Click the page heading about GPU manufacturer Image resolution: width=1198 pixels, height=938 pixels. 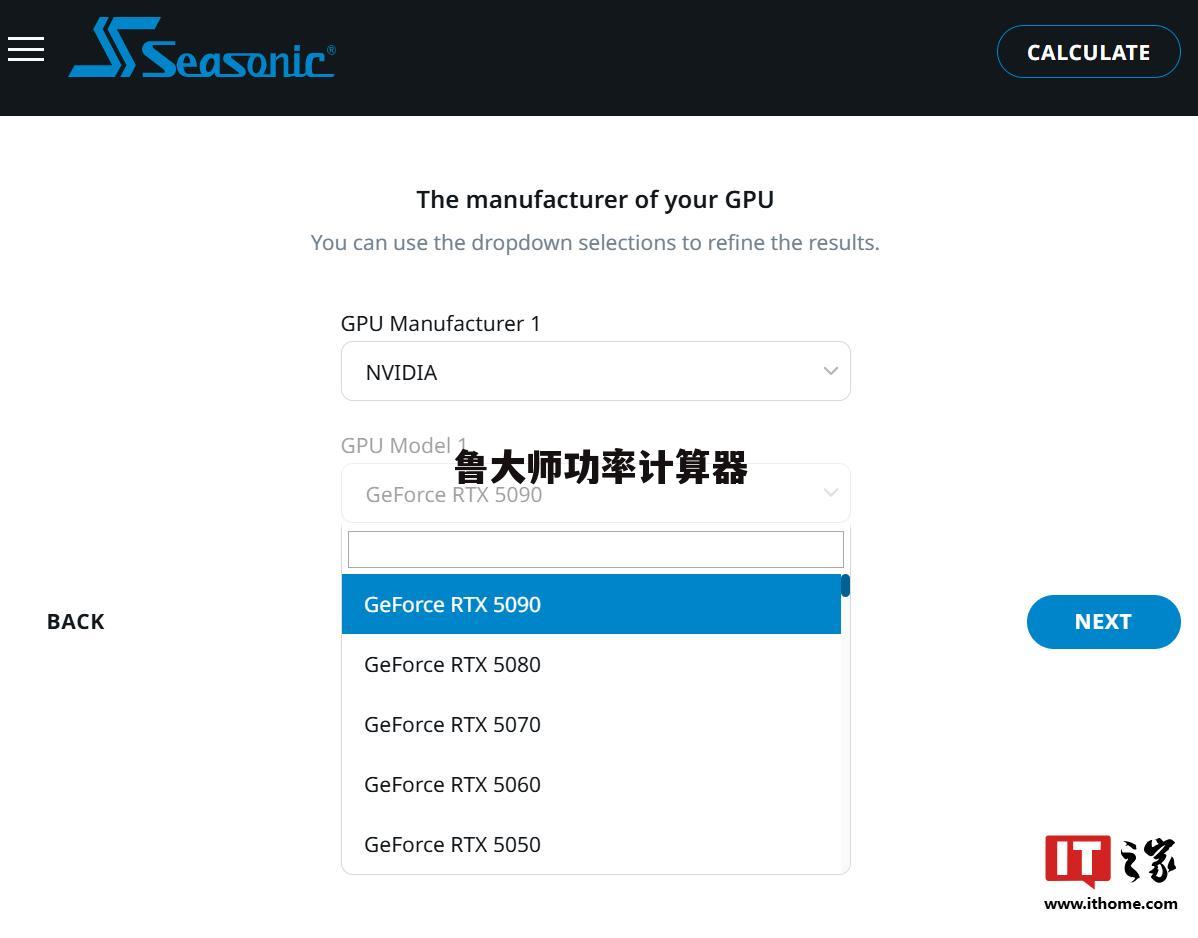click(x=594, y=199)
